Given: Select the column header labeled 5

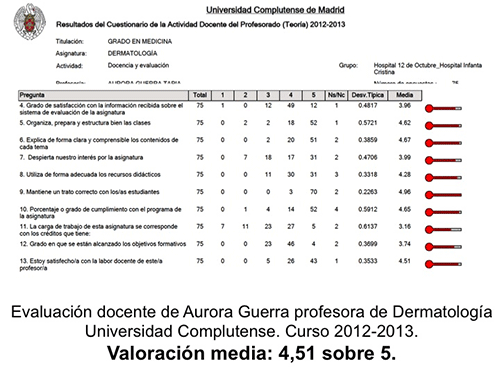Looking at the screenshot, I should pyautogui.click(x=313, y=95).
